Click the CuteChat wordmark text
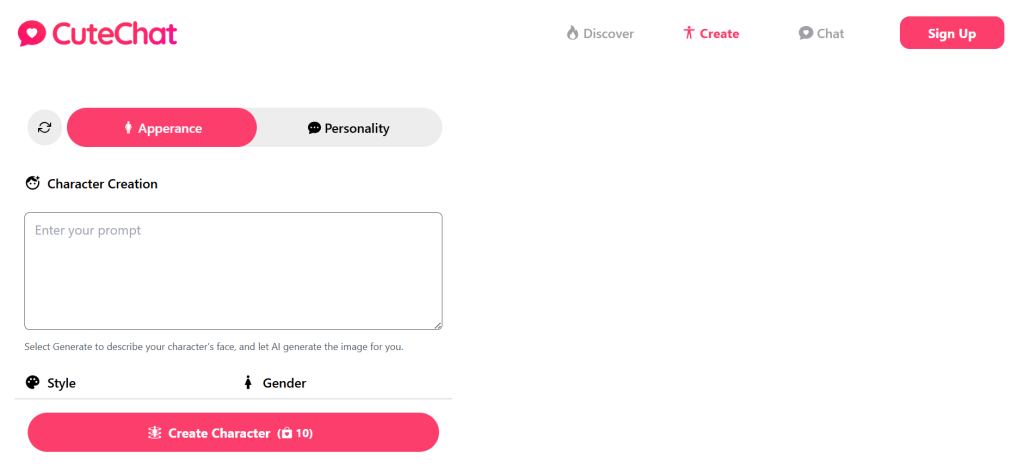 [x=115, y=34]
